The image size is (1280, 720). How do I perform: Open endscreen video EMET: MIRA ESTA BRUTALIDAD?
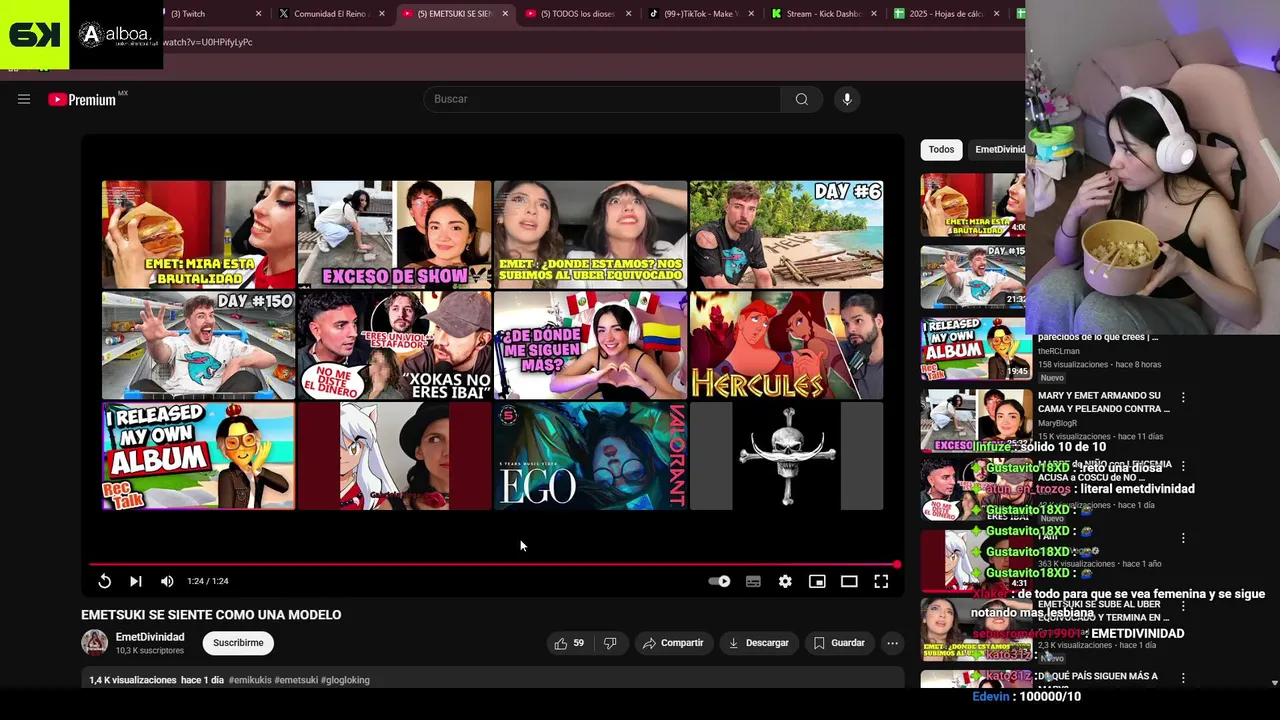[198, 234]
